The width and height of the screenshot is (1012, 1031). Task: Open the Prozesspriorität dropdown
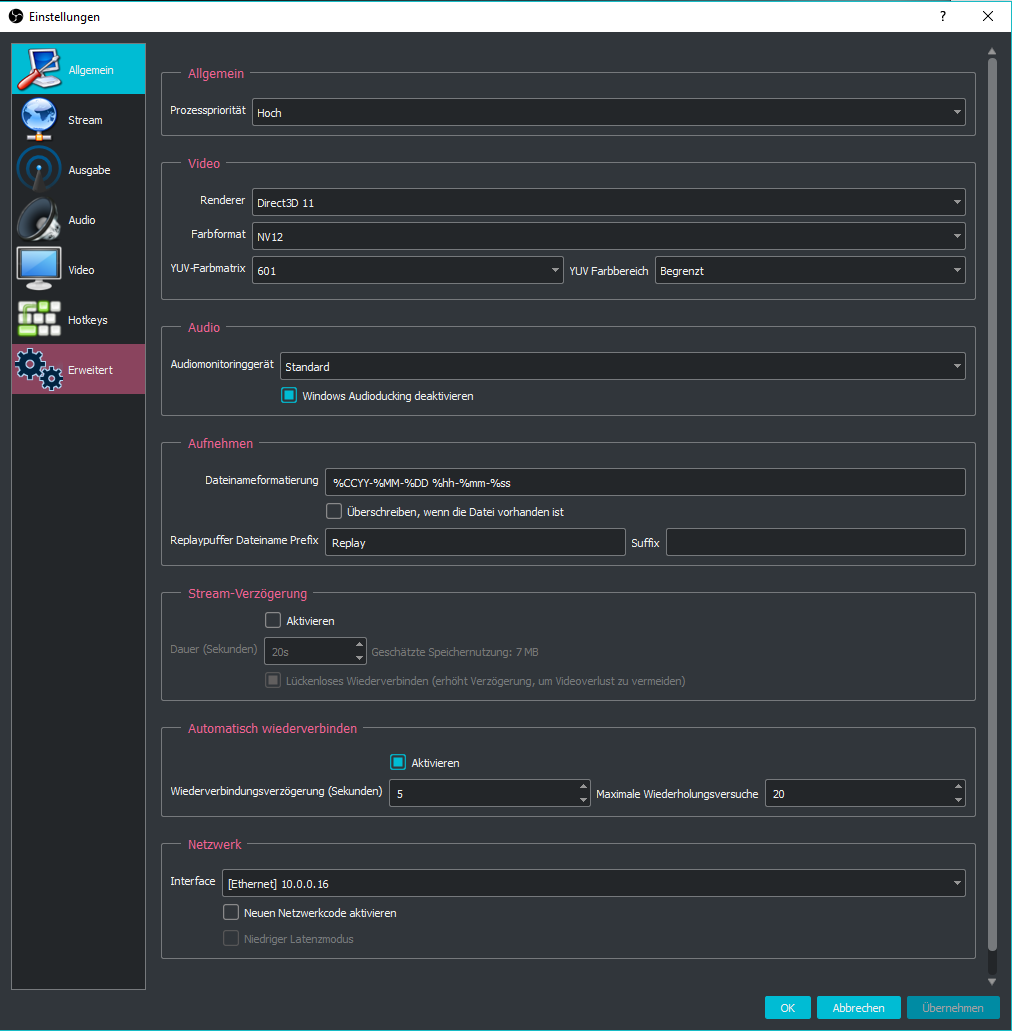click(x=608, y=113)
